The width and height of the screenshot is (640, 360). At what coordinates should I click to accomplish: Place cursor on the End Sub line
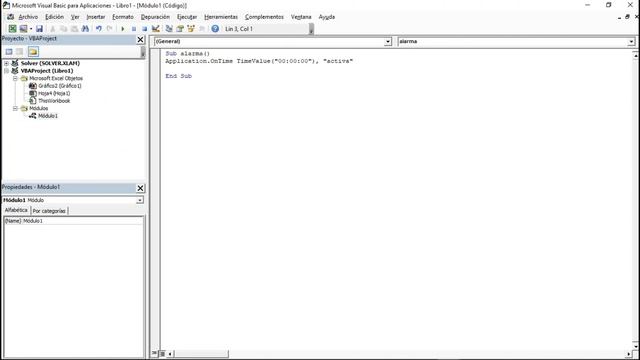tap(178, 76)
